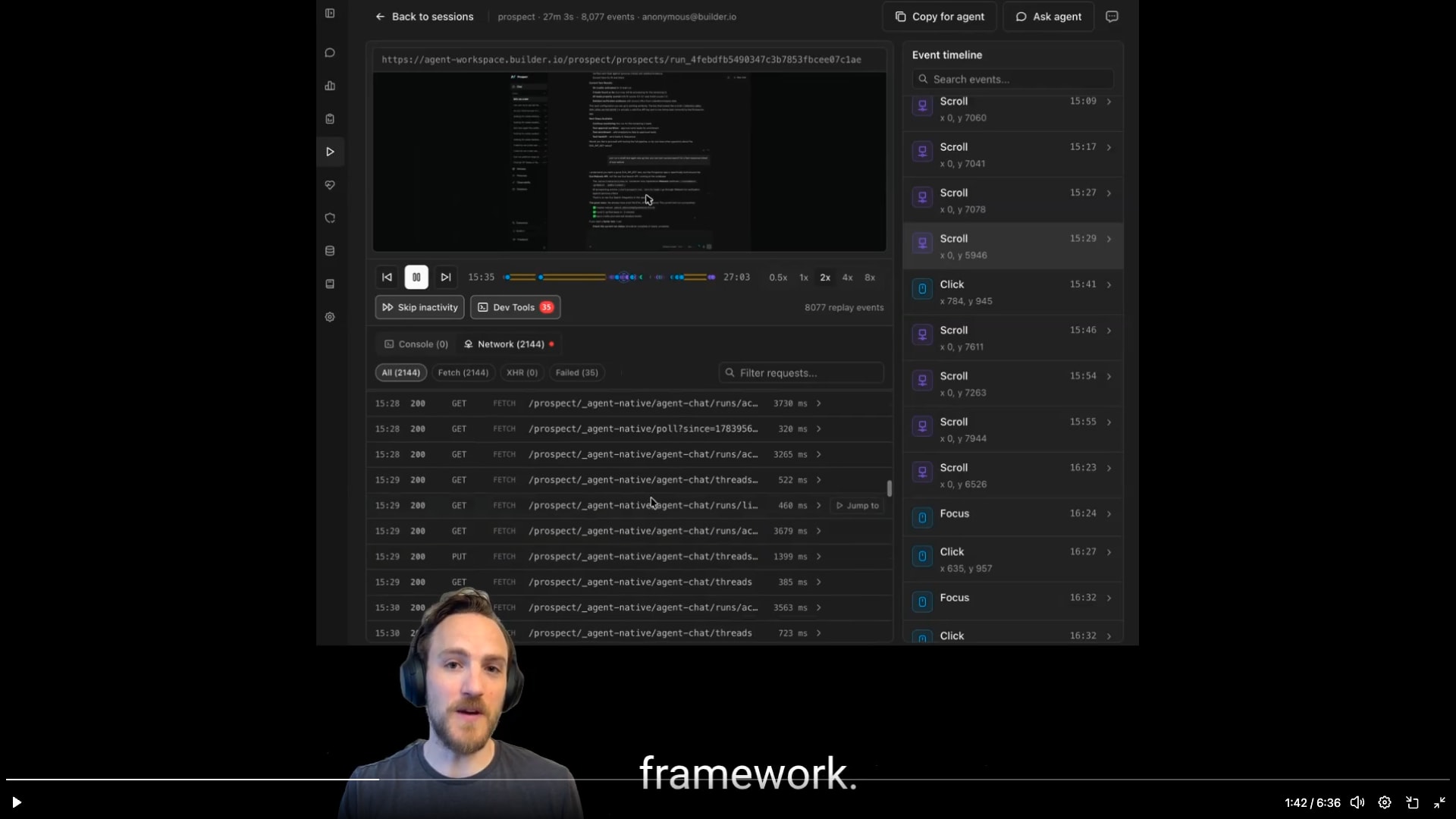Expand Focus event at 16:24

click(x=1109, y=514)
